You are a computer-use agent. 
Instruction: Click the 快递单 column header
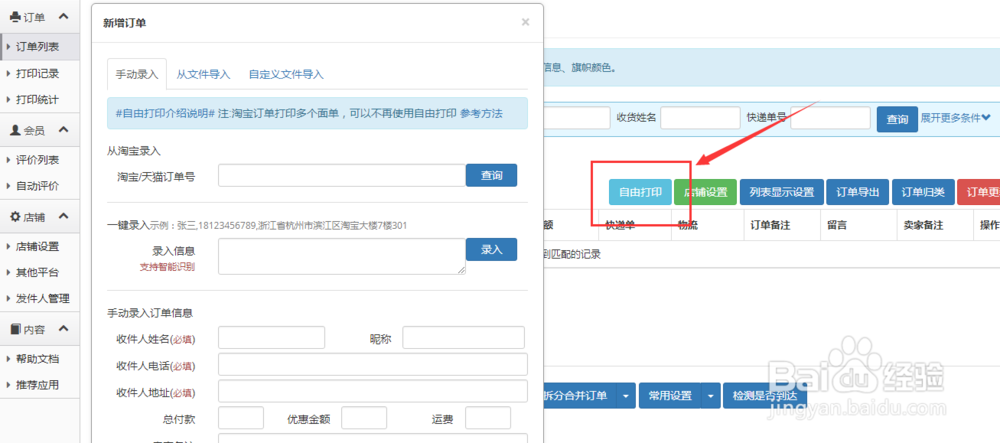tap(620, 225)
